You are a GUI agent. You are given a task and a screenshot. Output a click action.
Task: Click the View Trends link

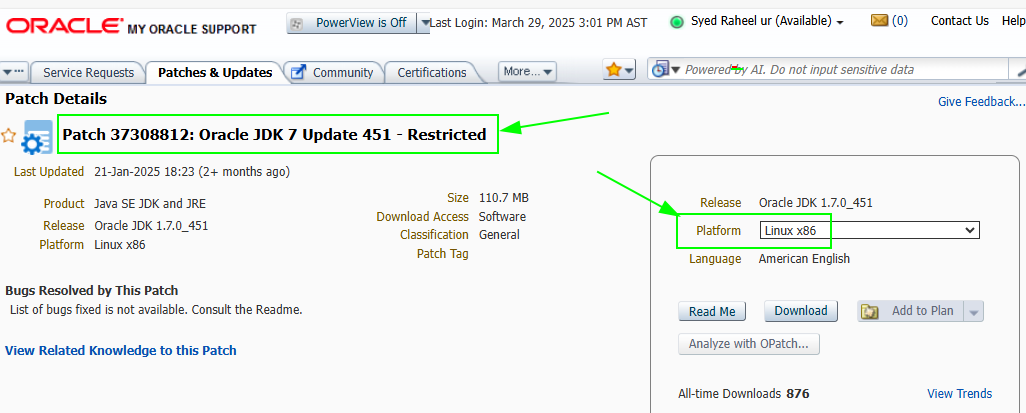click(959, 394)
